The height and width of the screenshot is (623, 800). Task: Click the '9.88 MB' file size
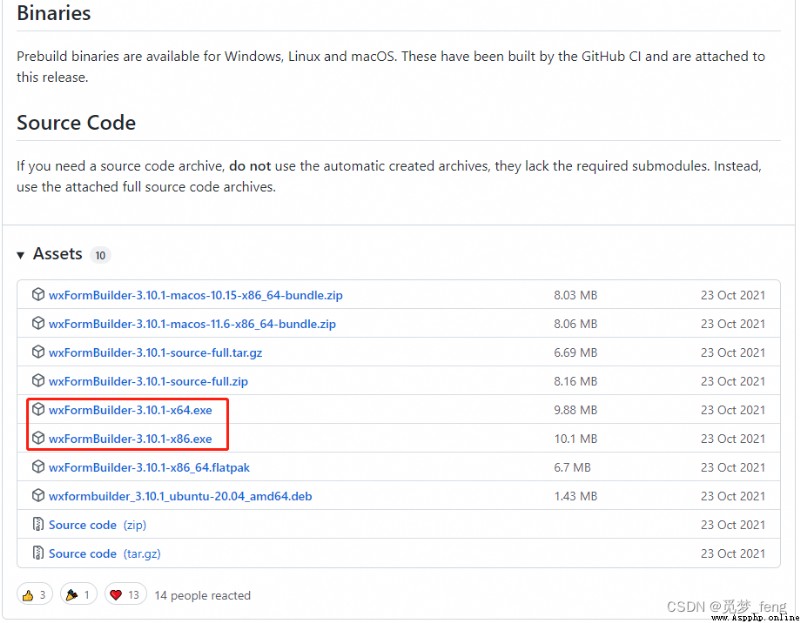(x=576, y=410)
